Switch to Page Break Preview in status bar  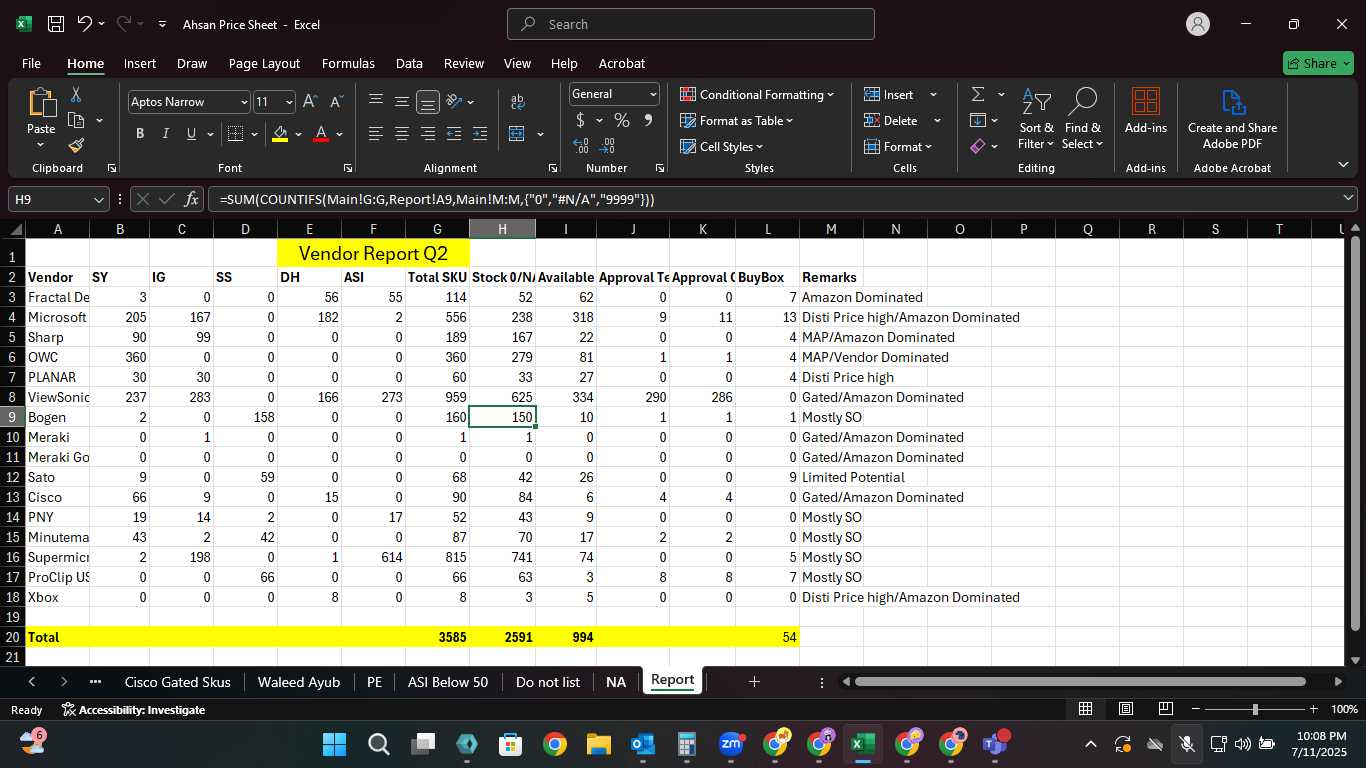tap(1165, 709)
